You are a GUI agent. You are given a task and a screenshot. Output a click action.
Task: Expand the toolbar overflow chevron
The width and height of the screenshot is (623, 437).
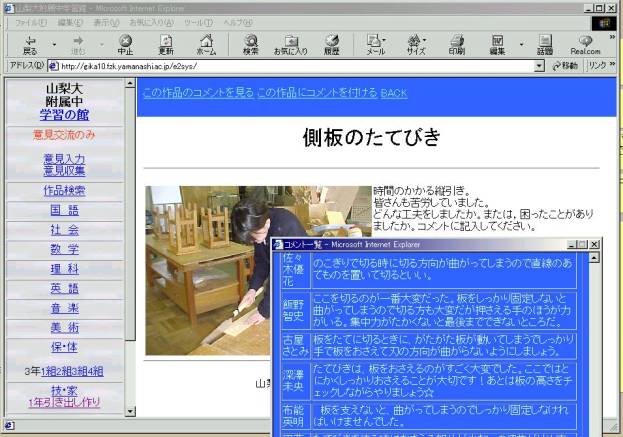(612, 37)
